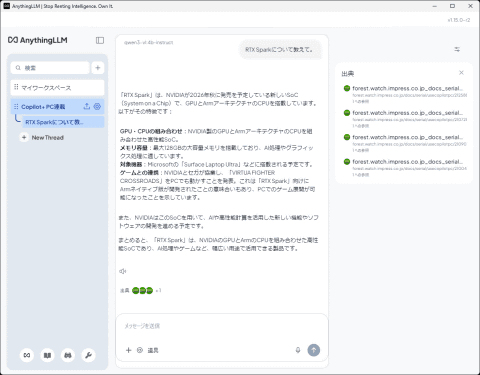Click the book documentation icon at sidebar bottom
This screenshot has width=480, height=375.
click(x=47, y=355)
